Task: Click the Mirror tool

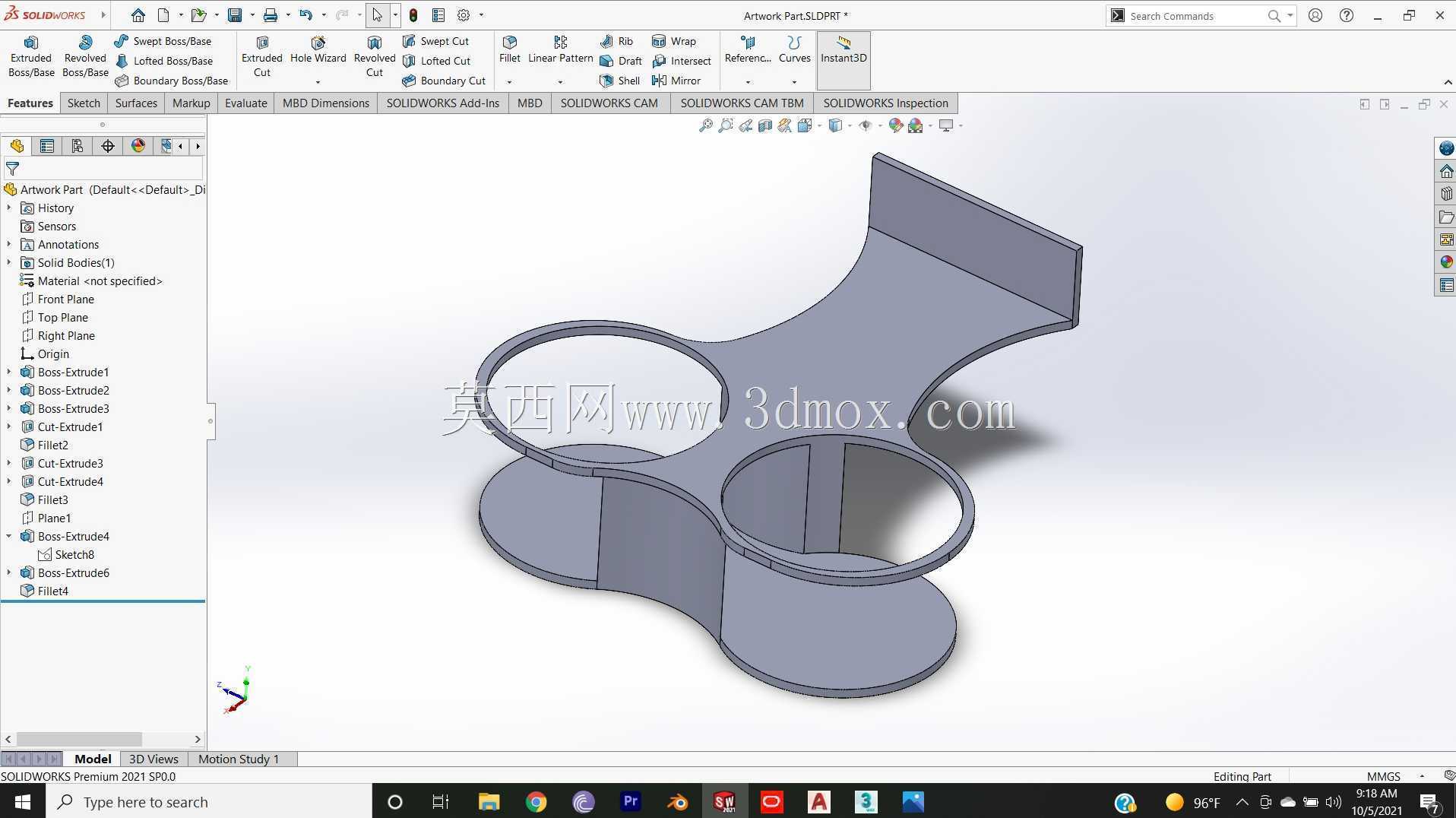Action: [676, 81]
